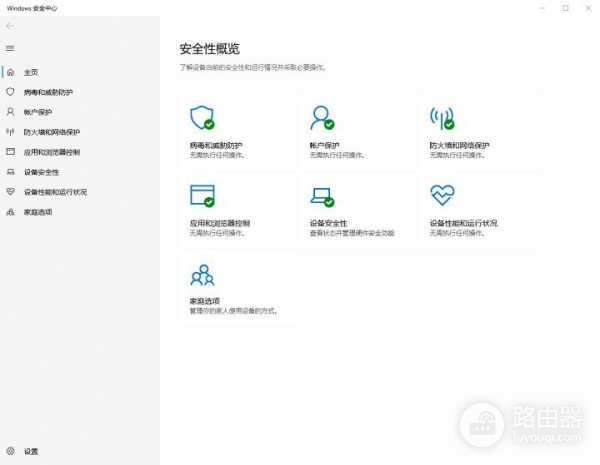Image resolution: width=600 pixels, height=465 pixels.
Task: Click the family people icon in sidebar
Action: [10, 212]
